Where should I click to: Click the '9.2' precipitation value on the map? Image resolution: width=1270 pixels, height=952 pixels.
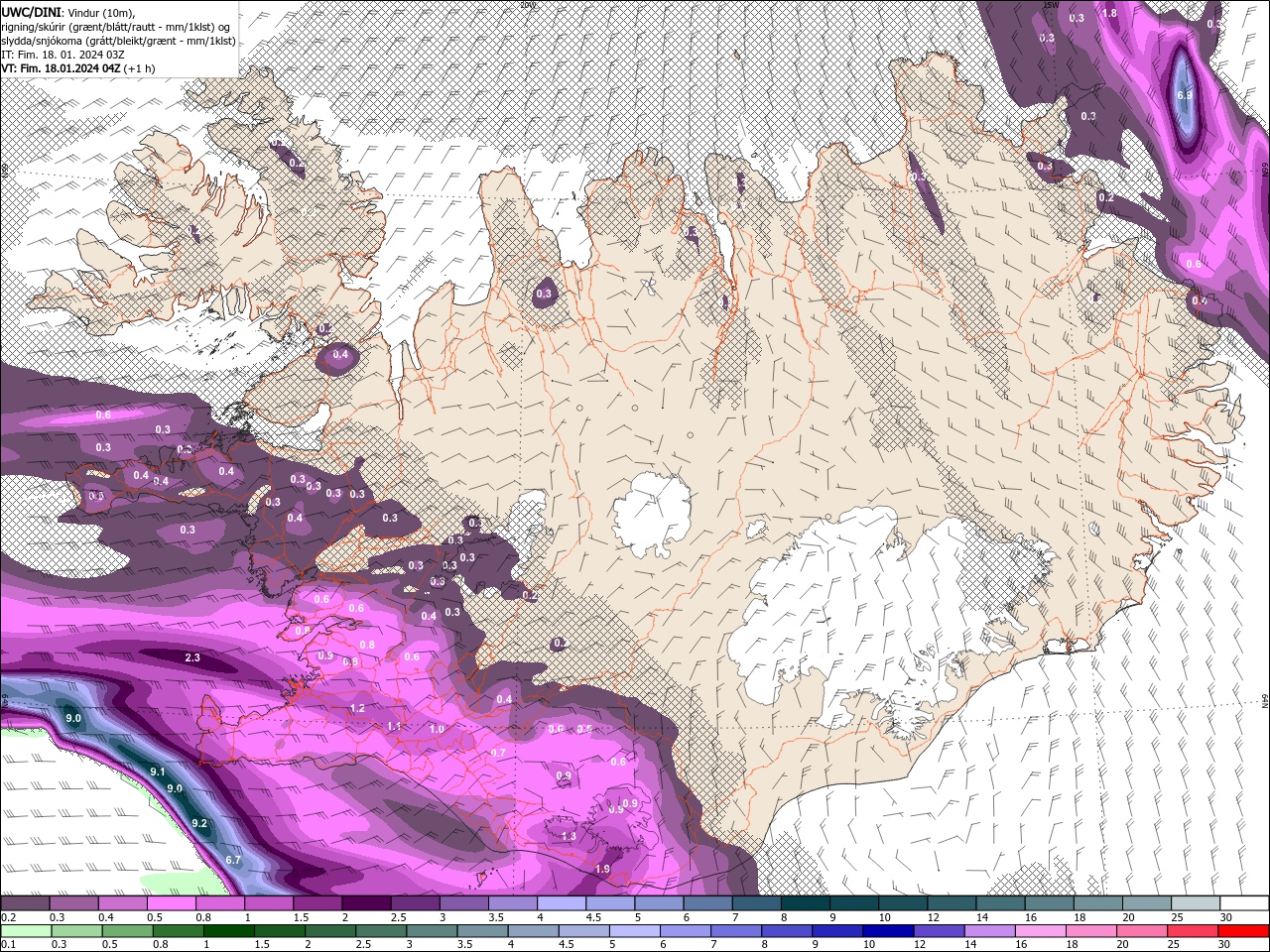point(199,823)
